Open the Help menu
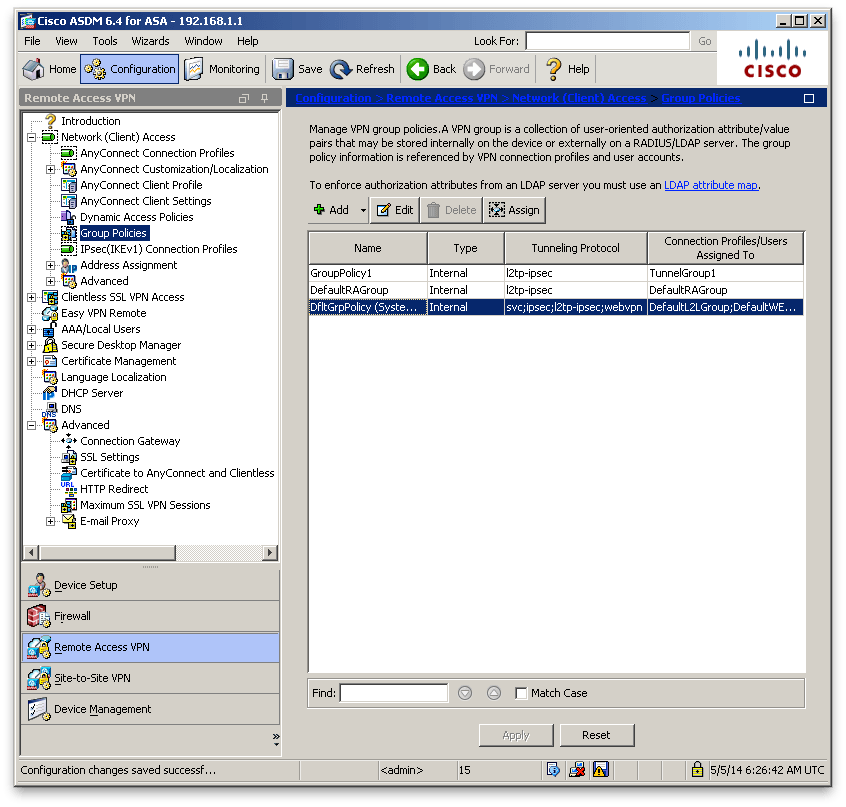 (x=248, y=41)
